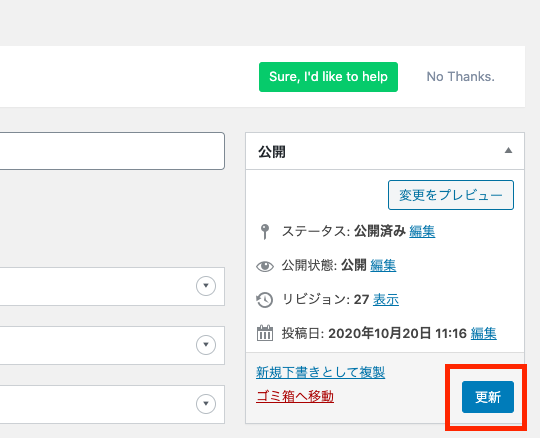Click the revision history clock icon
Viewport: 540px width, 438px height.
pyautogui.click(x=264, y=300)
